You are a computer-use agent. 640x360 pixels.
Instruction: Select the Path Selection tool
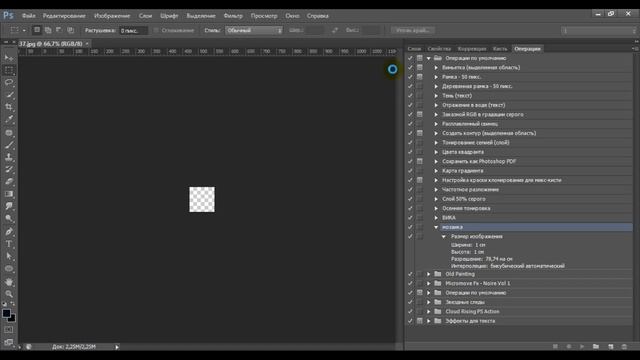click(x=9, y=256)
